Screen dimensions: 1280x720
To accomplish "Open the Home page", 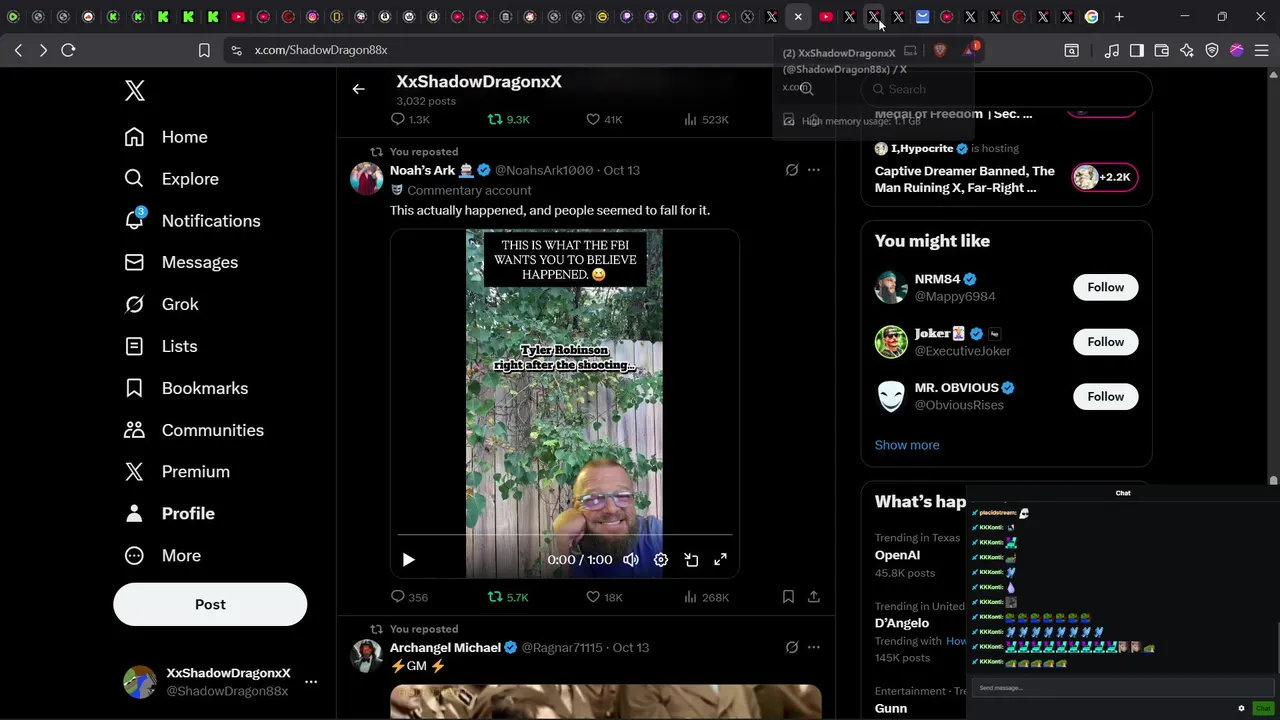I will tap(166, 137).
